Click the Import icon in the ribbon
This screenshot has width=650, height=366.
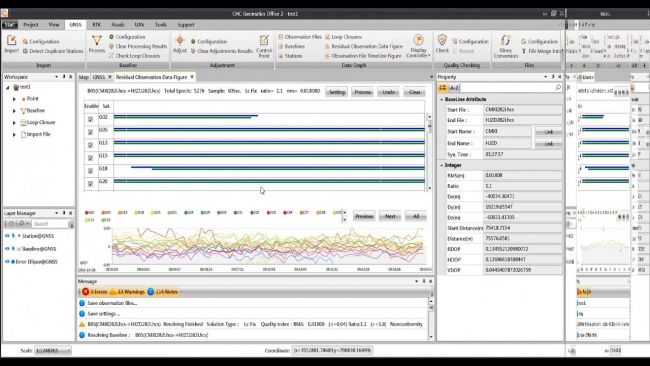point(11,41)
